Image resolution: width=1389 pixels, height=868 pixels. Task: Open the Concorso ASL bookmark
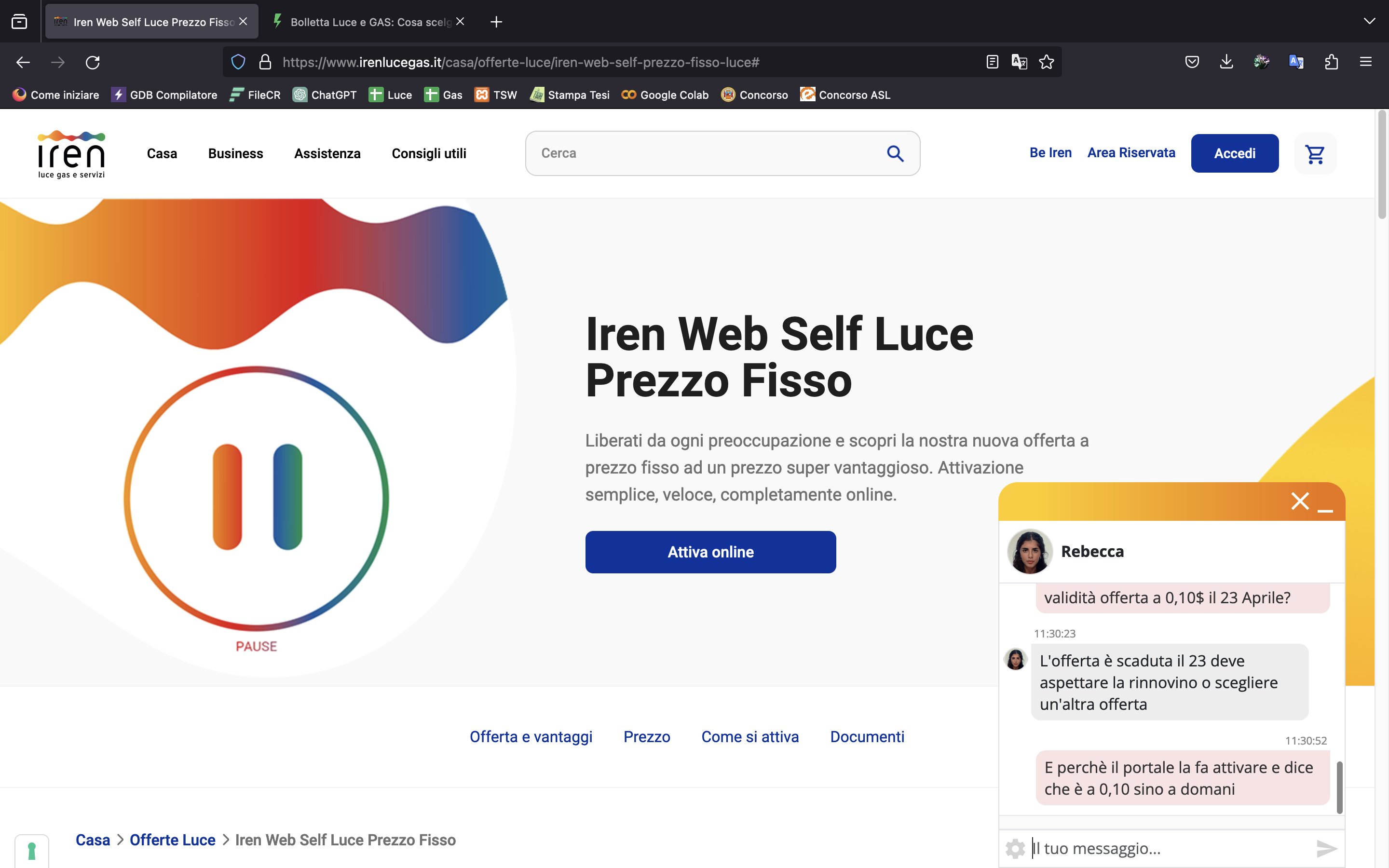845,95
